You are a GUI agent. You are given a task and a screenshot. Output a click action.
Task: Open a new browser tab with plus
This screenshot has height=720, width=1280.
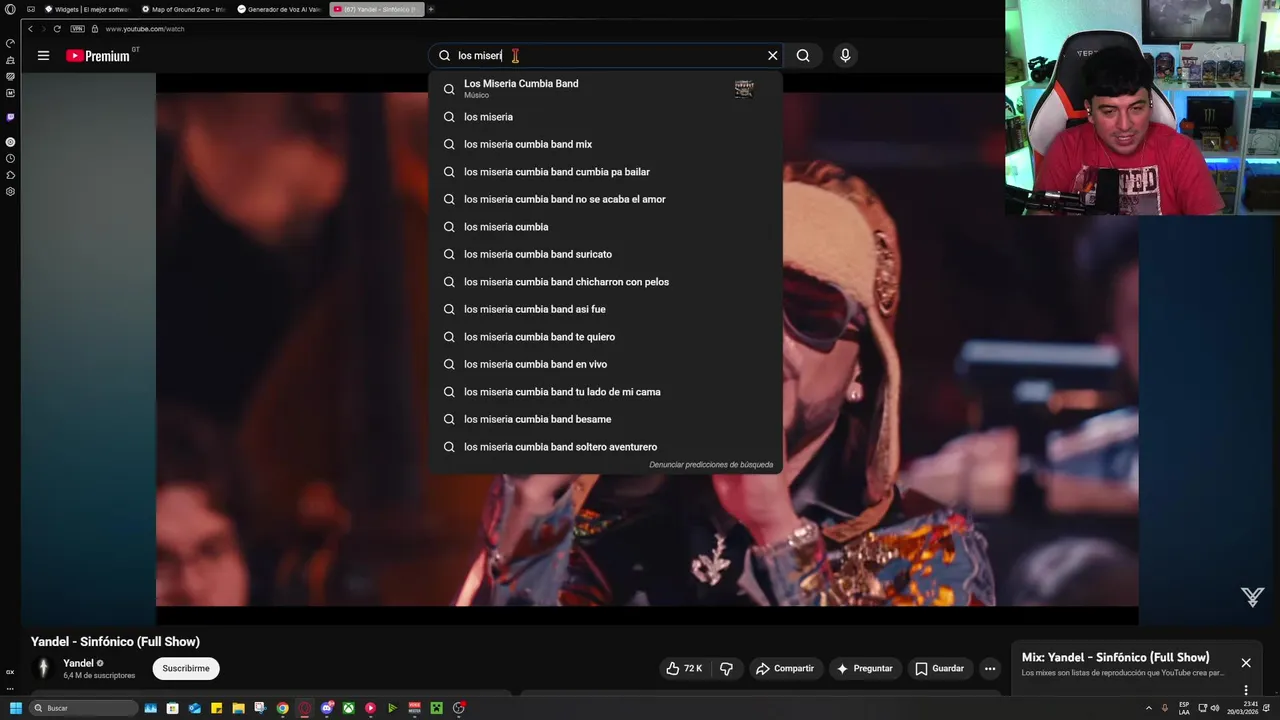point(431,9)
